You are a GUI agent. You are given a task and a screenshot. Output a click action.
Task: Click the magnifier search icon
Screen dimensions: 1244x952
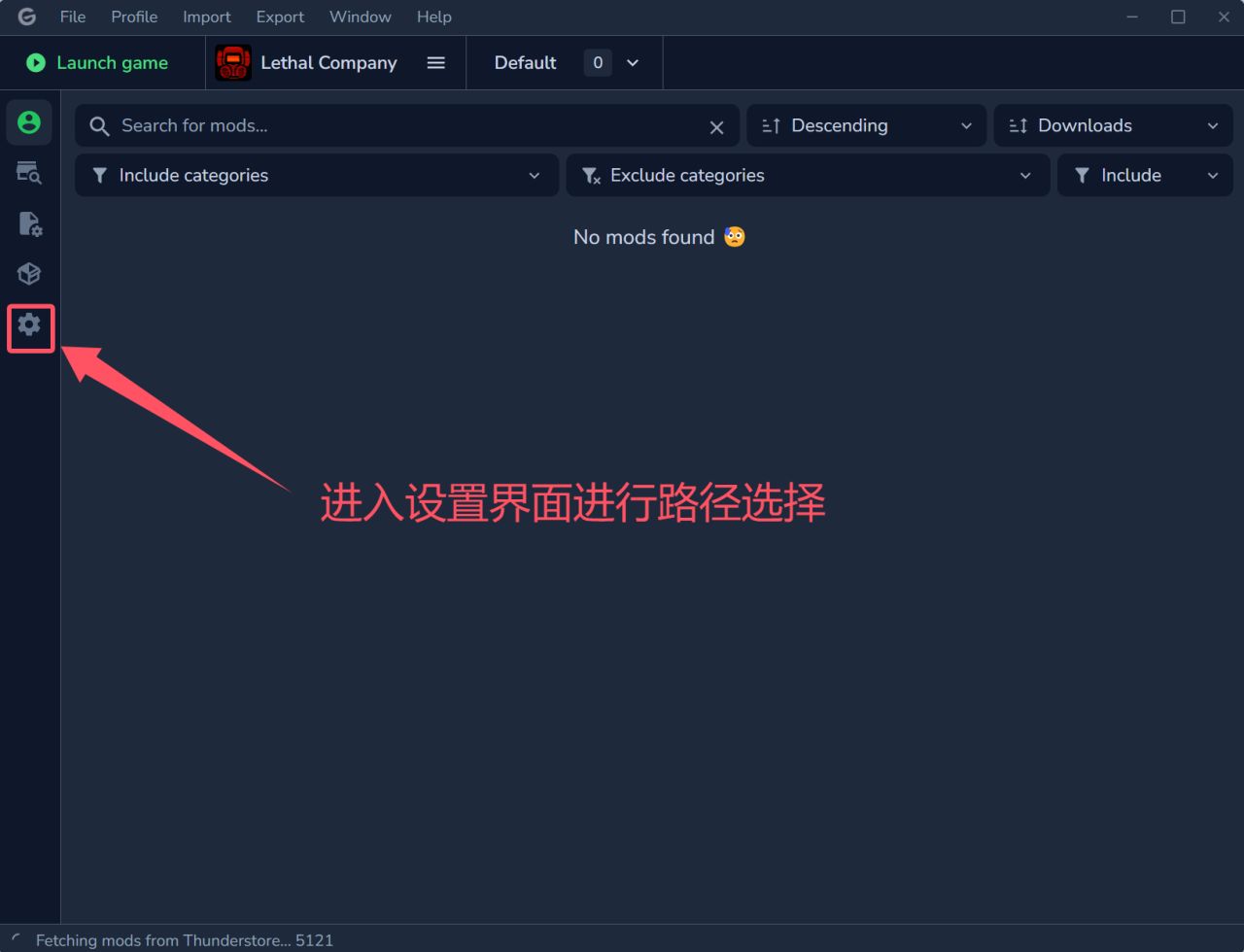point(99,126)
